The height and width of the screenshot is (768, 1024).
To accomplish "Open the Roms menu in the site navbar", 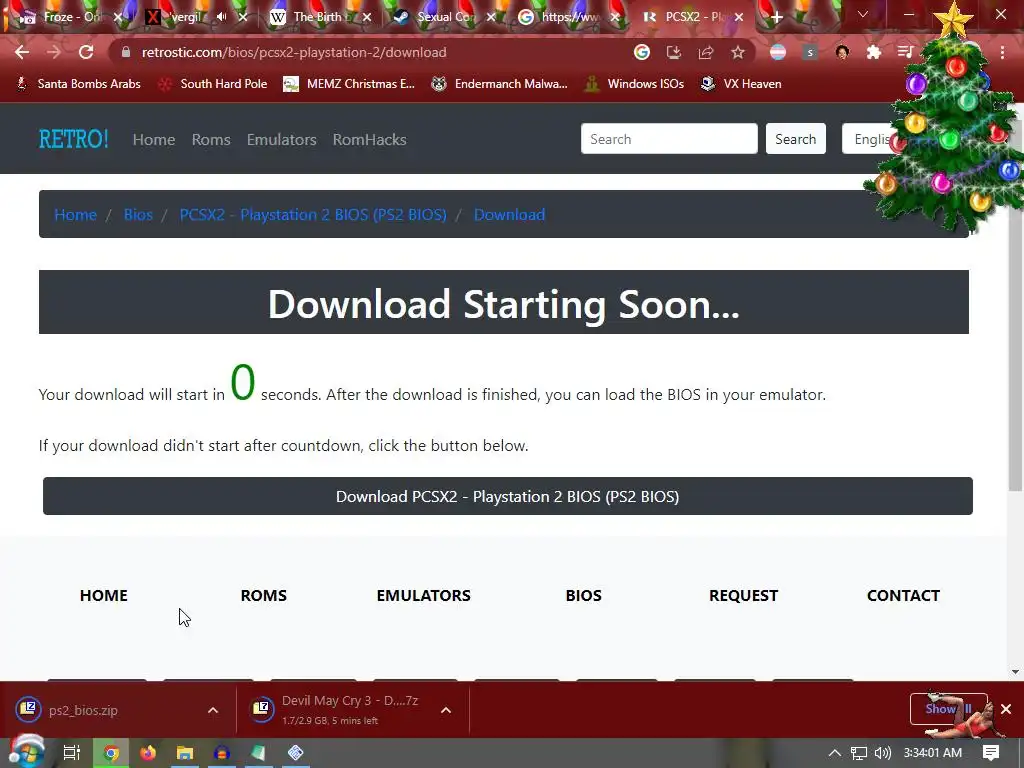I will click(211, 139).
